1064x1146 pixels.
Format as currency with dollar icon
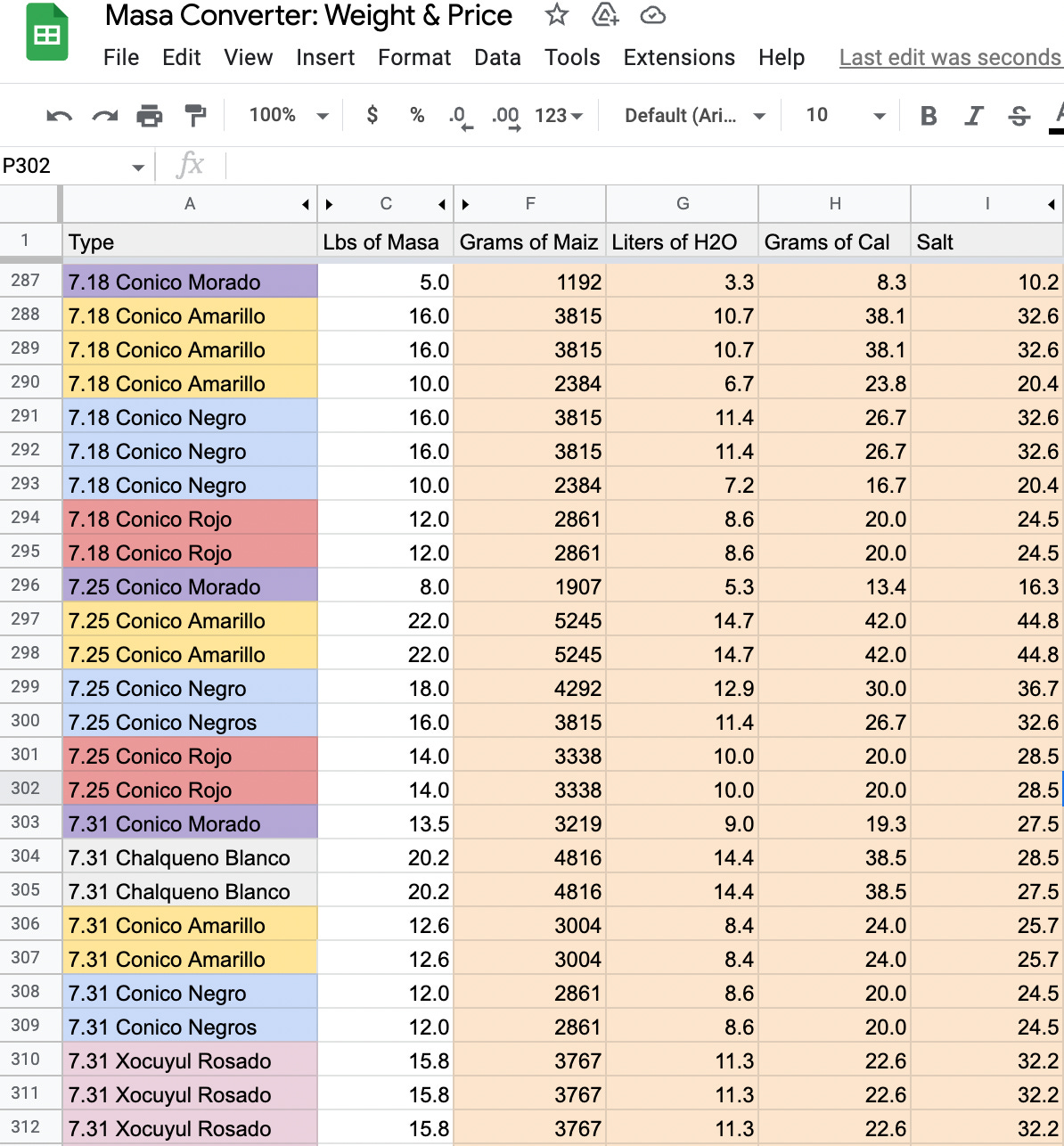click(x=372, y=115)
